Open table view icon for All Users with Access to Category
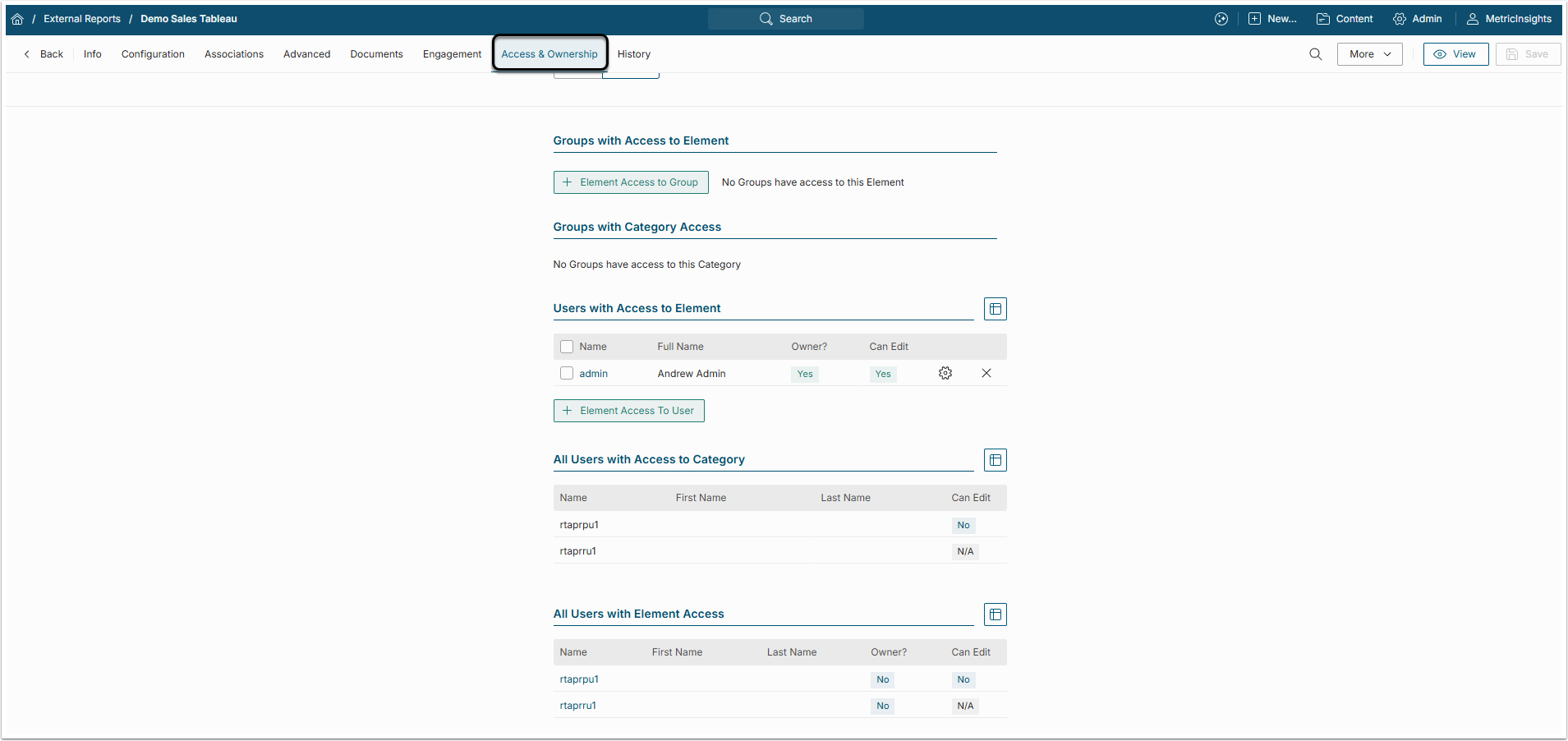 996,460
